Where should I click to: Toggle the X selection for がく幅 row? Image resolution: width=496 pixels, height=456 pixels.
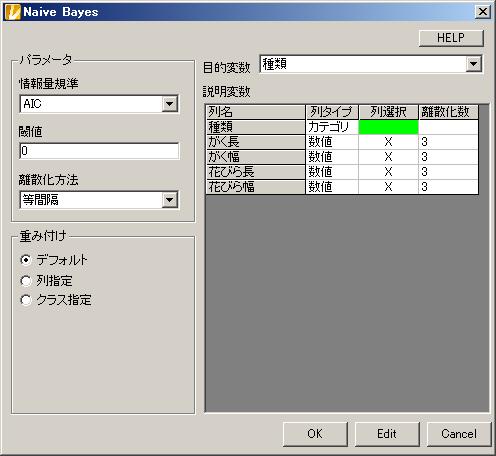coord(388,157)
